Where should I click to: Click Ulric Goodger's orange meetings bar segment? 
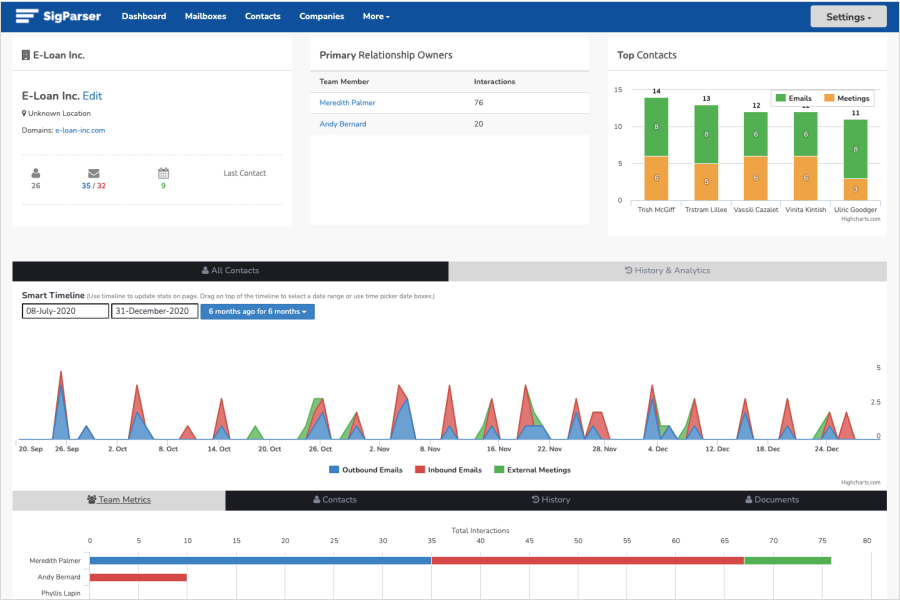[x=855, y=189]
